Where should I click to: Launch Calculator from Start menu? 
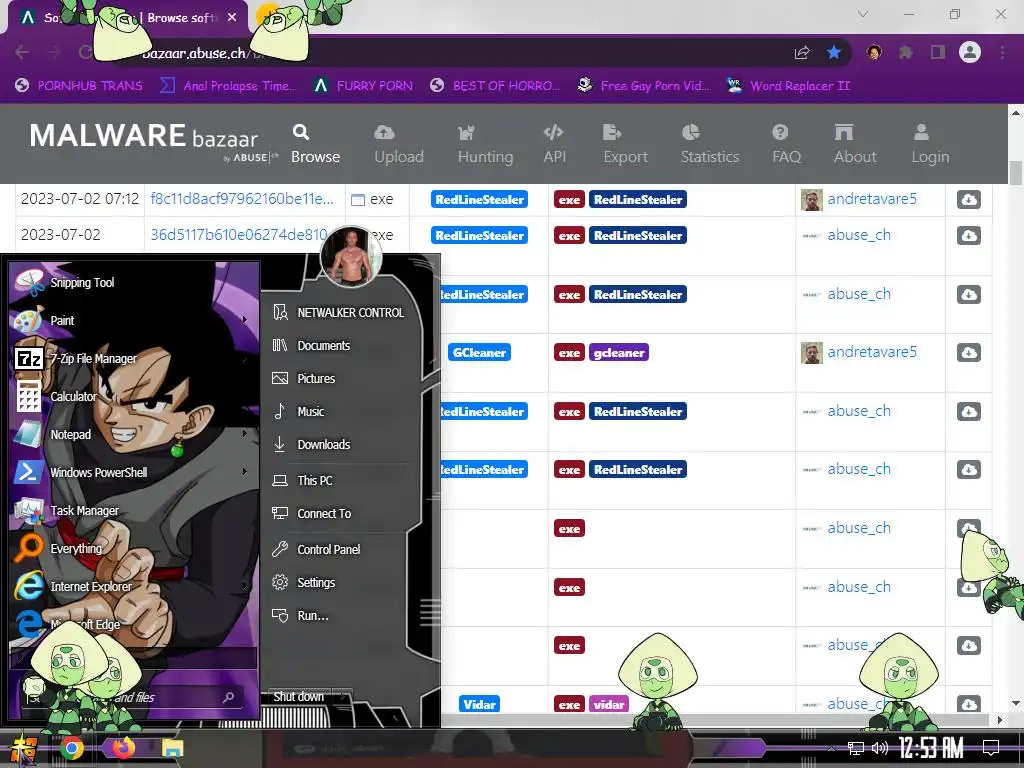[x=132, y=396]
